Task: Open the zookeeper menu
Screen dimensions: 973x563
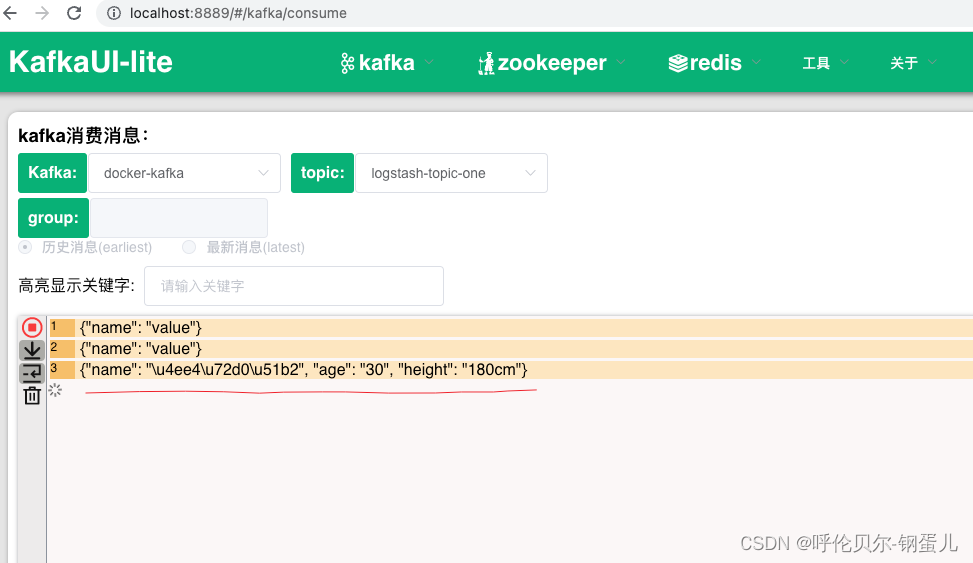Action: pyautogui.click(x=551, y=63)
